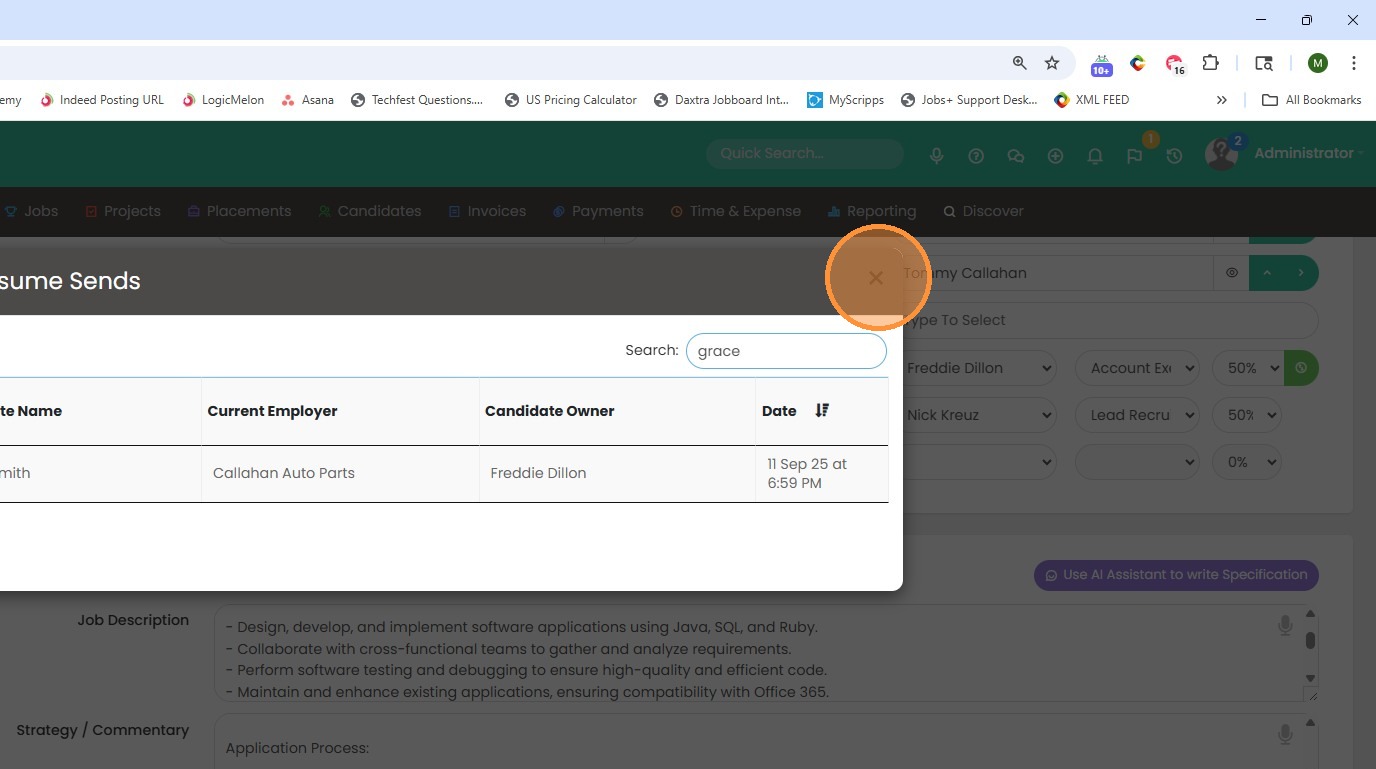Click microphone icon in Strategy / Commentary field
Viewport: 1376px width, 769px height.
pyautogui.click(x=1285, y=735)
